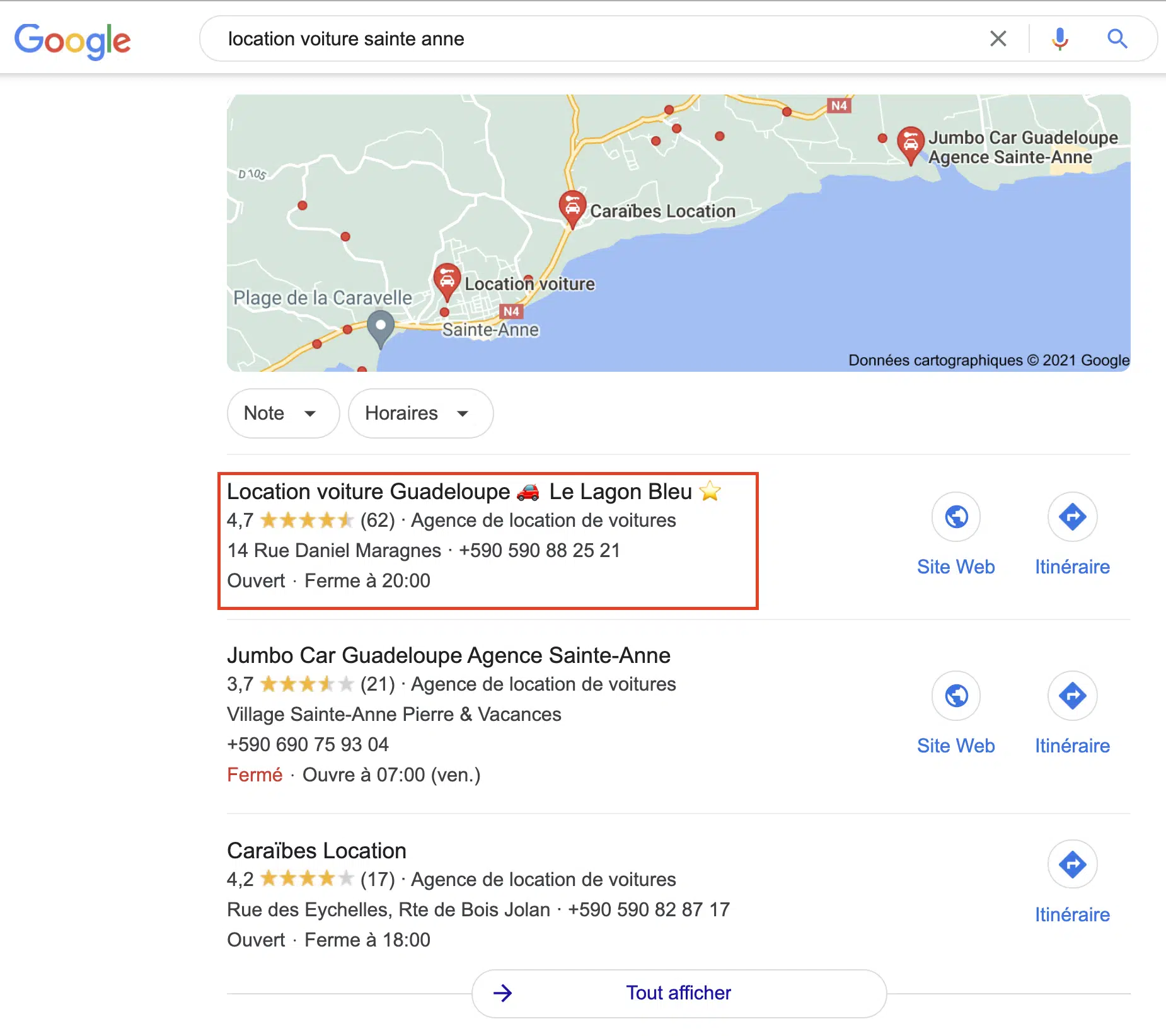Open Jumbo Car Guadeloupe Agence Sainte-Anne listing

click(x=448, y=655)
